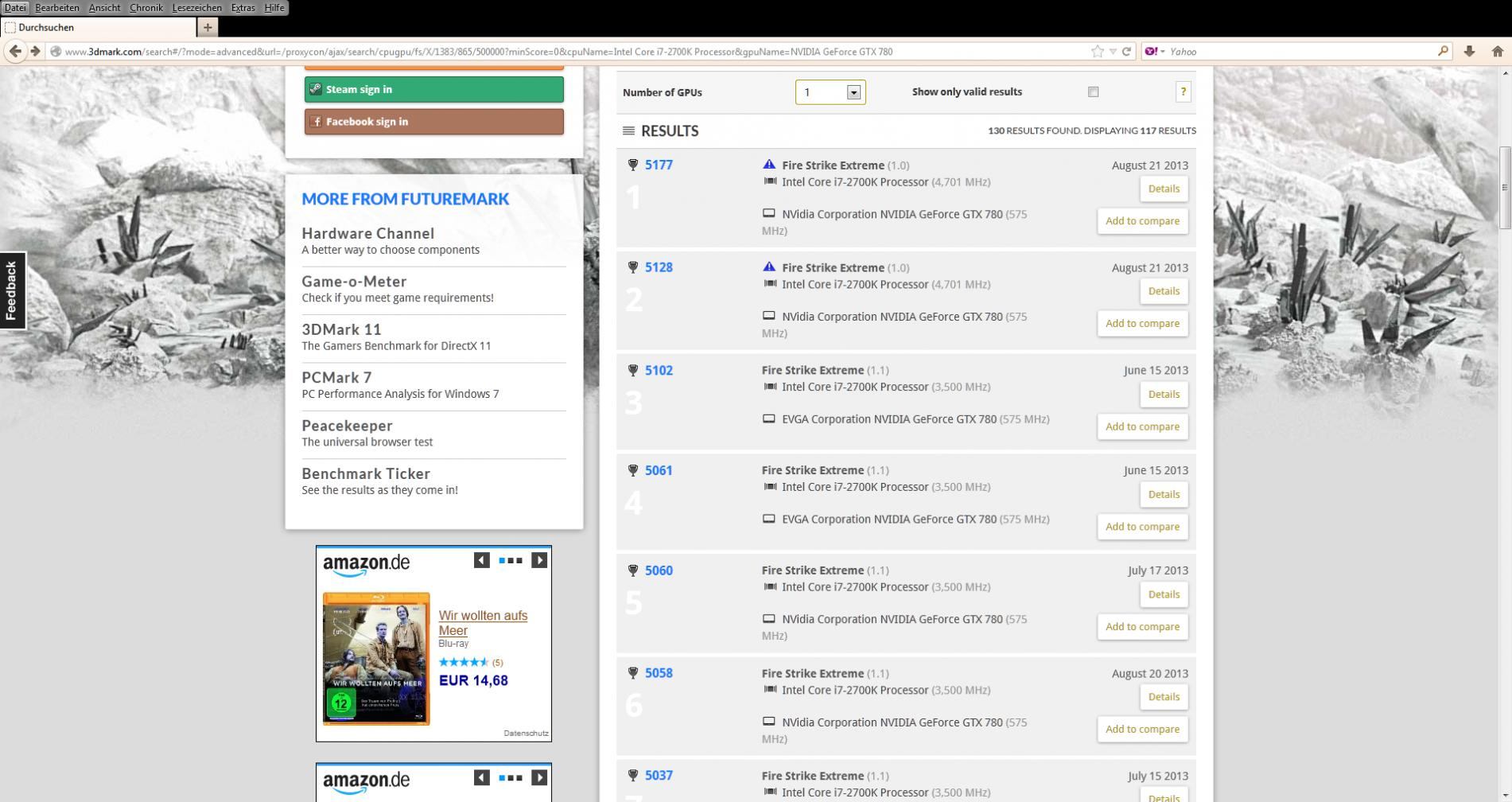Click the Datenschutz link in Amazon ad
1512x802 pixels.
(526, 734)
